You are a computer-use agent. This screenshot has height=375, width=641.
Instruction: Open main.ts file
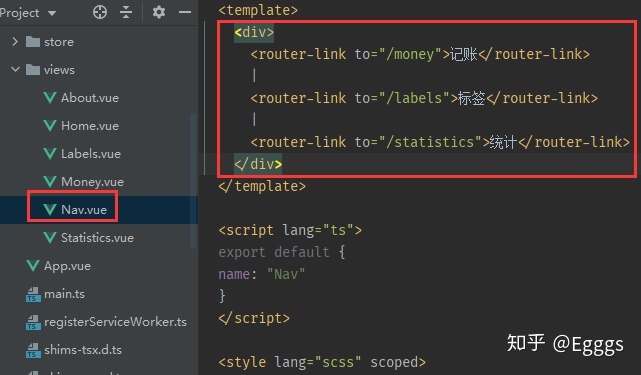[64, 294]
